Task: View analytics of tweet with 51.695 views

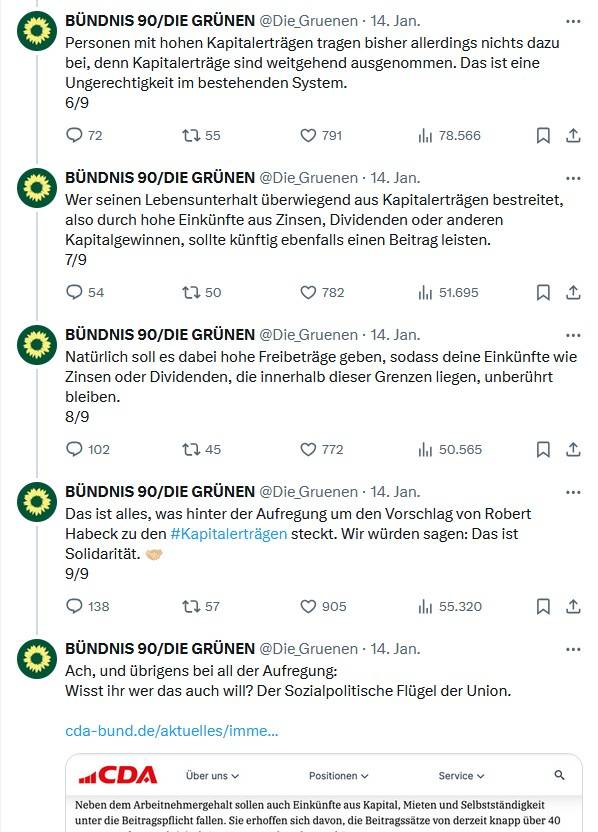Action: pyautogui.click(x=448, y=292)
